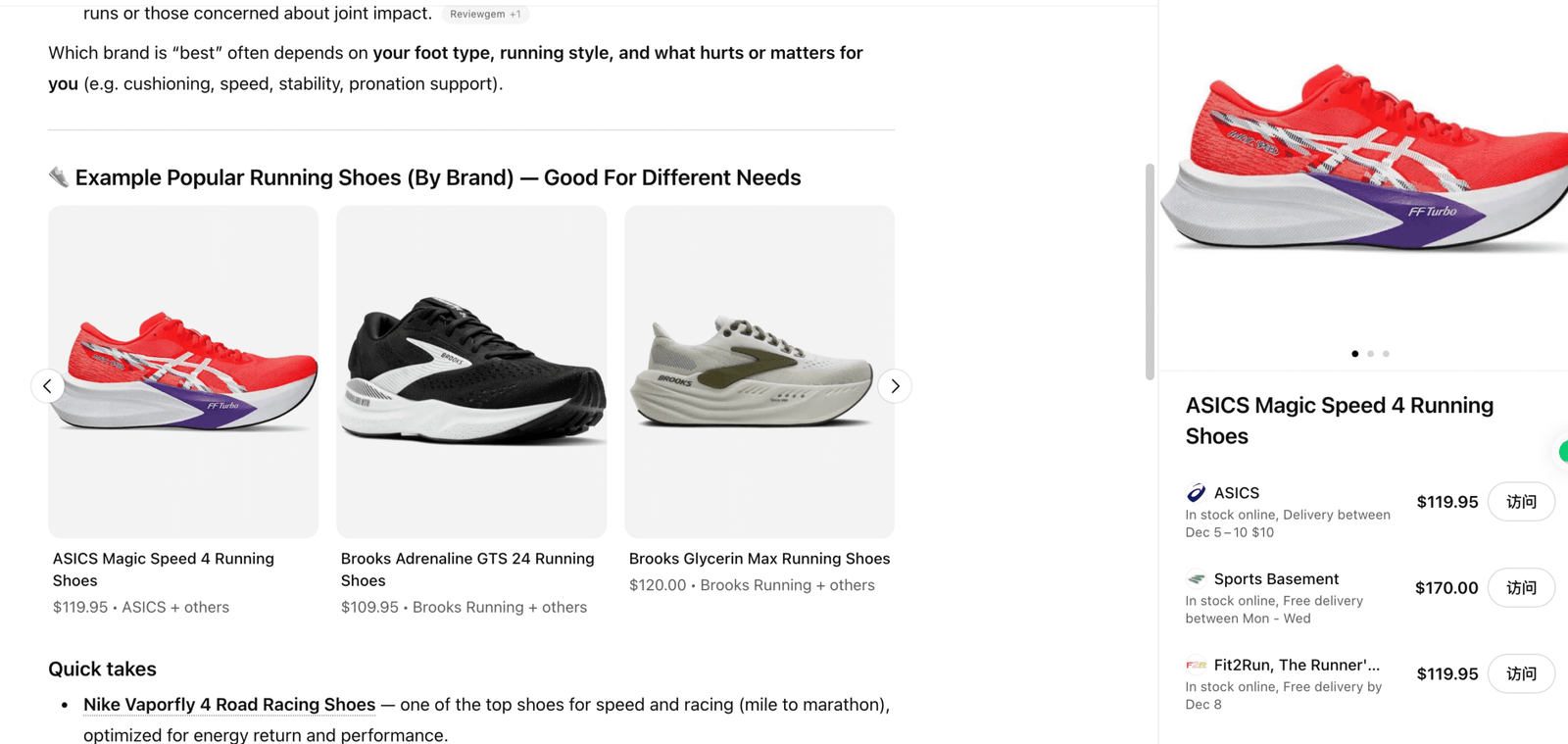Click the running shoe emoji in heading

pos(59,177)
